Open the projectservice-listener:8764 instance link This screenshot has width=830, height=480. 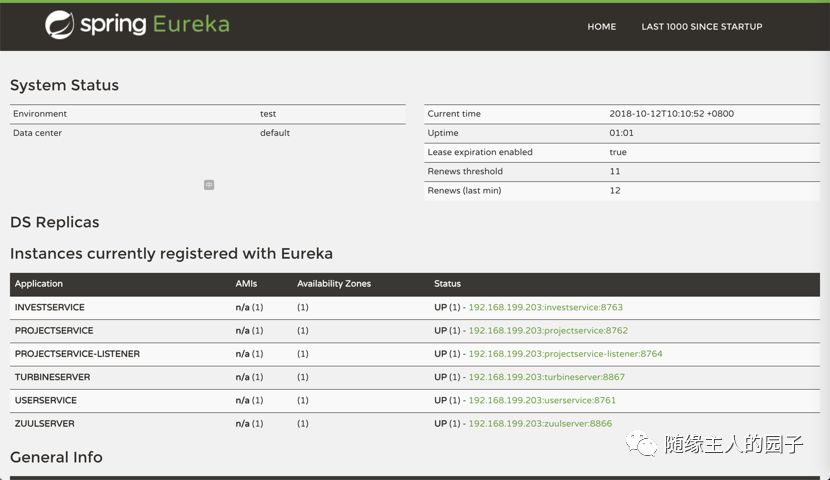(565, 354)
